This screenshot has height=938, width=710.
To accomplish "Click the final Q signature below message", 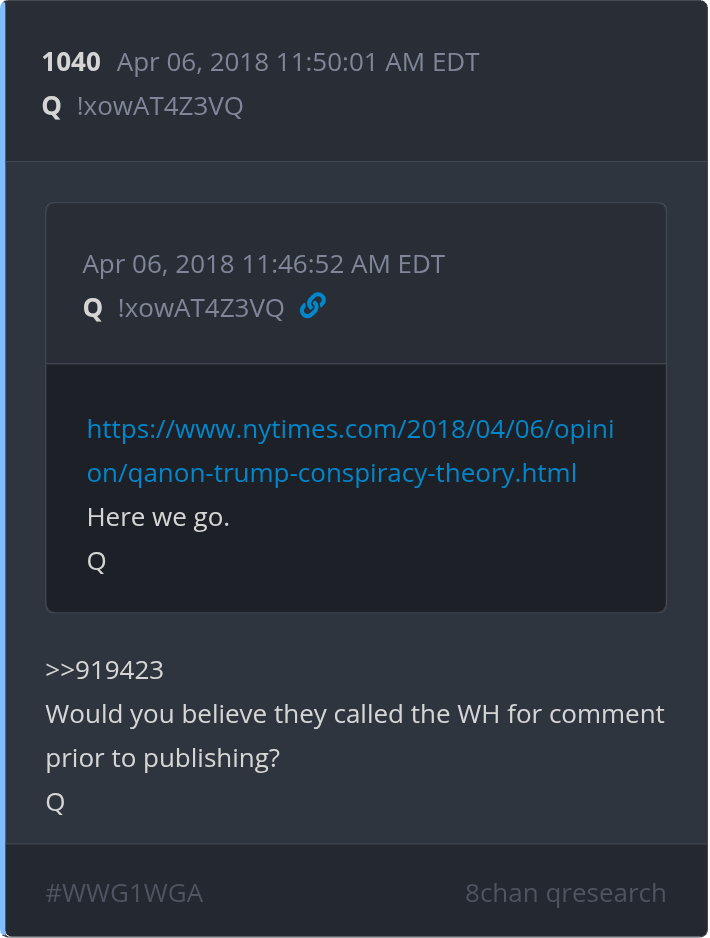I will tap(55, 802).
